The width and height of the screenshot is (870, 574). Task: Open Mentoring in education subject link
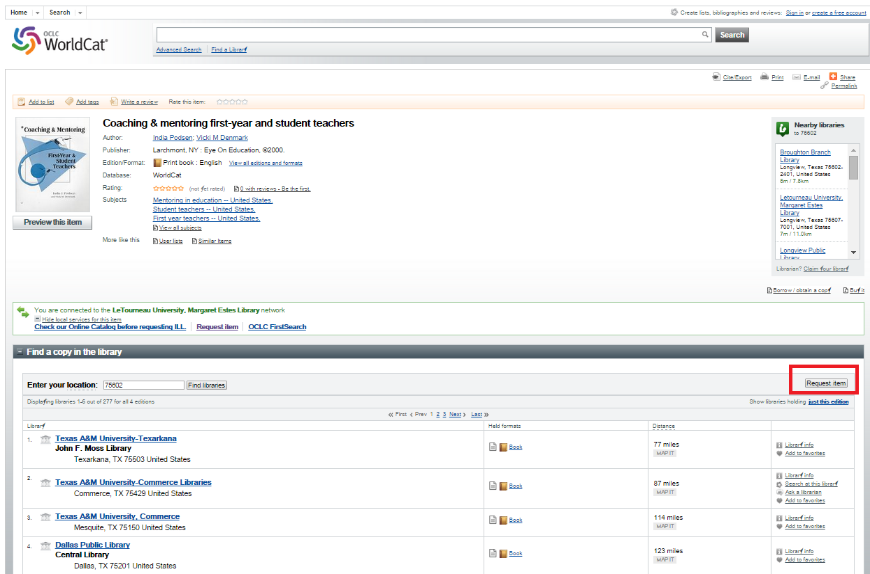[213, 200]
